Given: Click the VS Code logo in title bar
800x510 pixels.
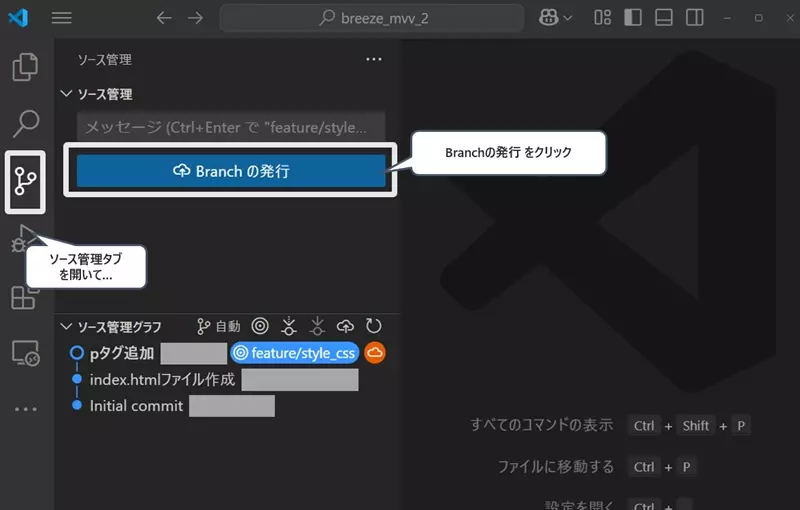Looking at the screenshot, I should click(x=18, y=18).
